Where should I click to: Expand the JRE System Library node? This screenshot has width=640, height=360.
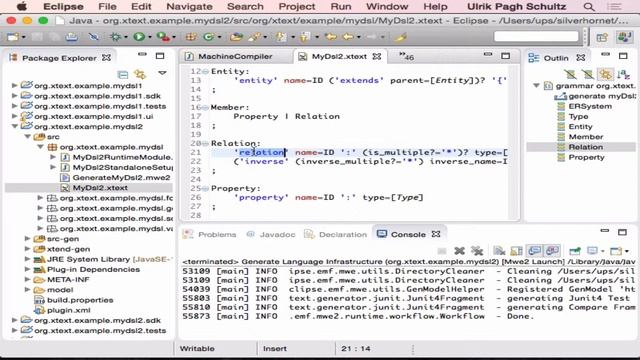tap(28, 259)
